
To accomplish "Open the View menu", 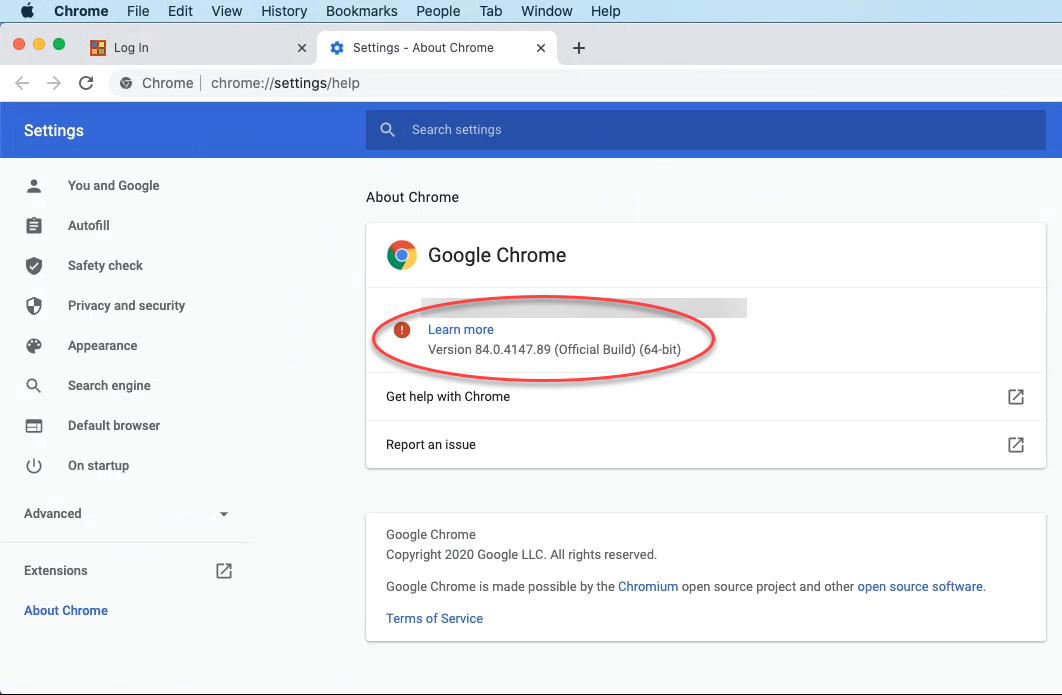I will click(227, 11).
